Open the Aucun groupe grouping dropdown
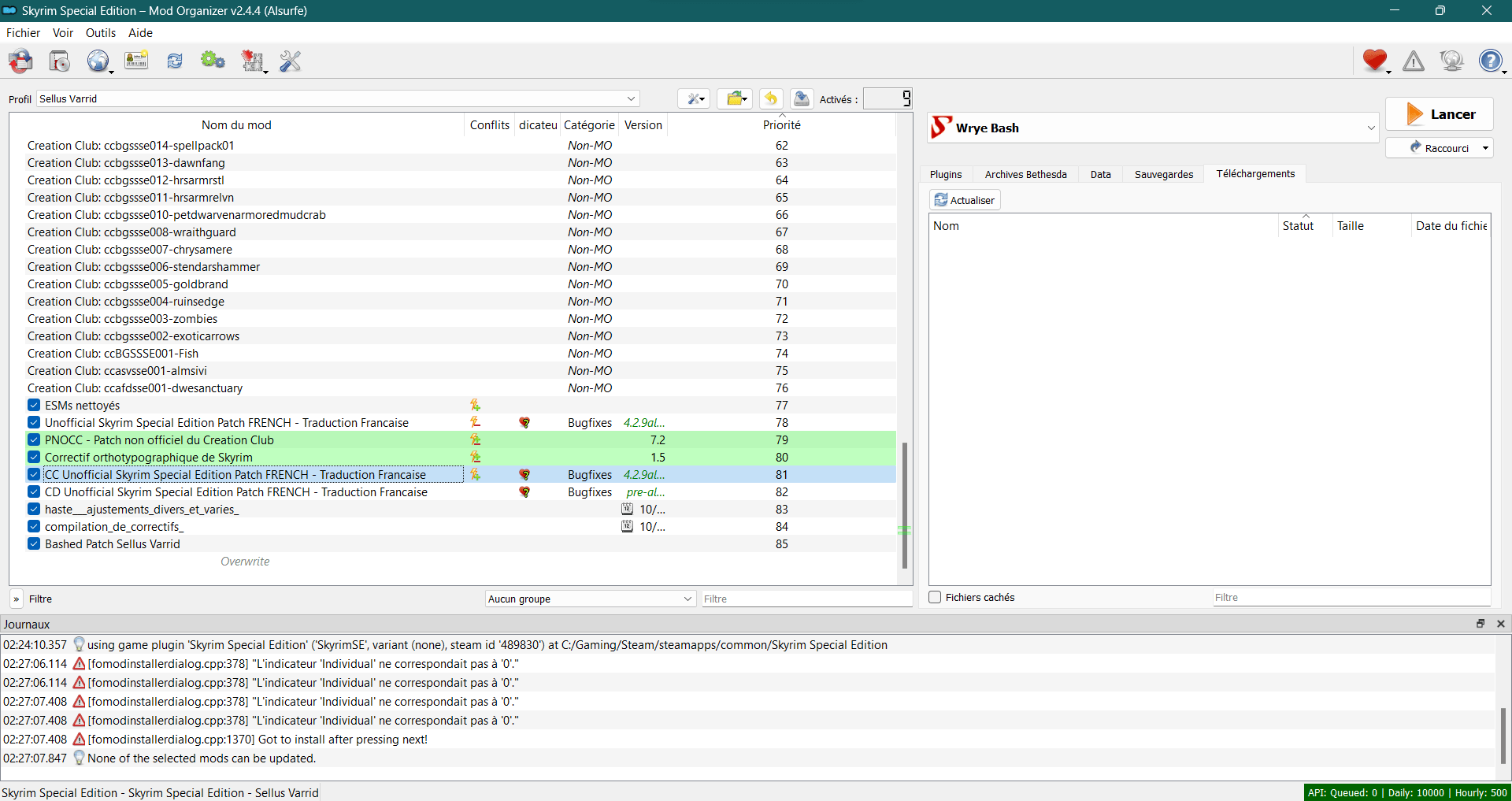 [590, 599]
